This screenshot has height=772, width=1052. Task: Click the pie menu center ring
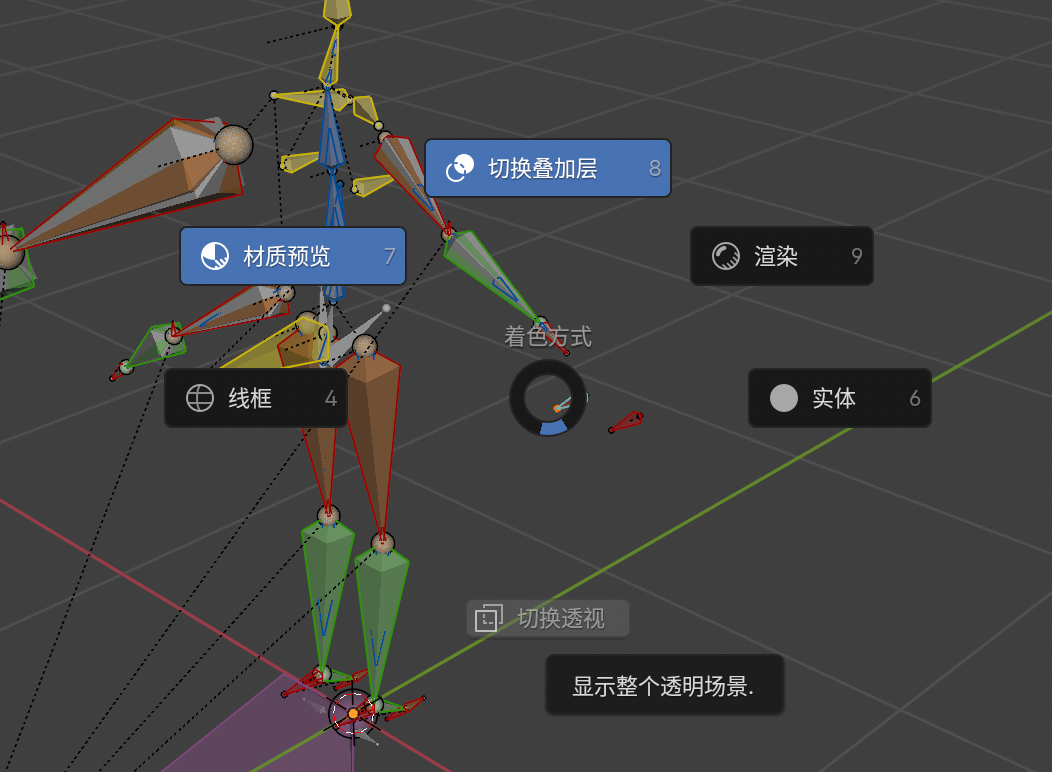[x=547, y=398]
